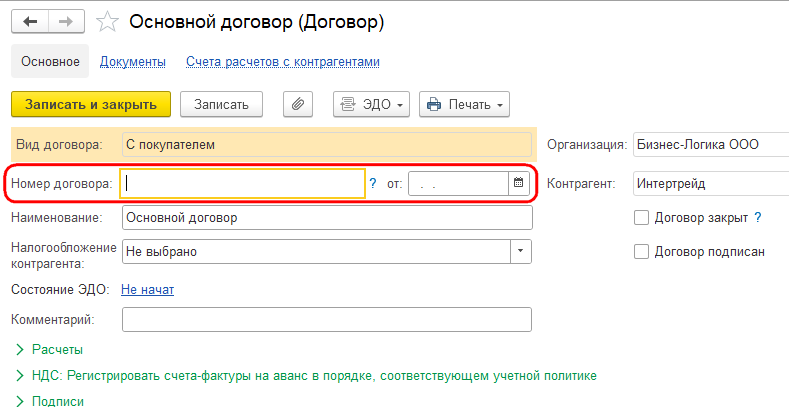Click the Вид договора field С покупателем
The width and height of the screenshot is (789, 407).
click(x=327, y=145)
